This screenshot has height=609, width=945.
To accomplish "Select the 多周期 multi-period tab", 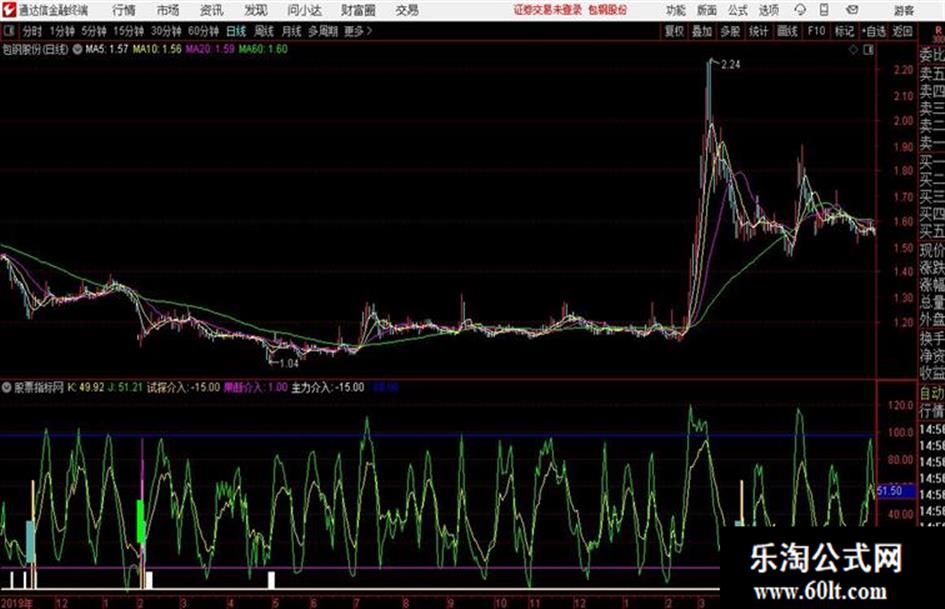I will click(322, 31).
